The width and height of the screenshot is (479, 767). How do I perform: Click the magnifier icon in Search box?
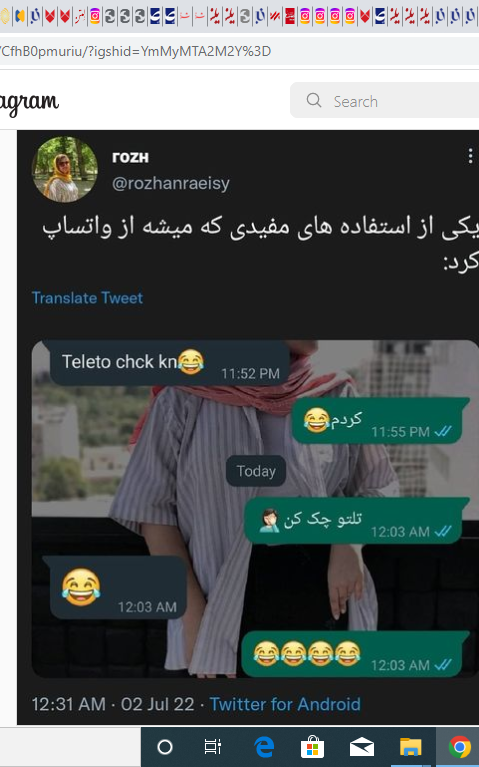pos(314,100)
